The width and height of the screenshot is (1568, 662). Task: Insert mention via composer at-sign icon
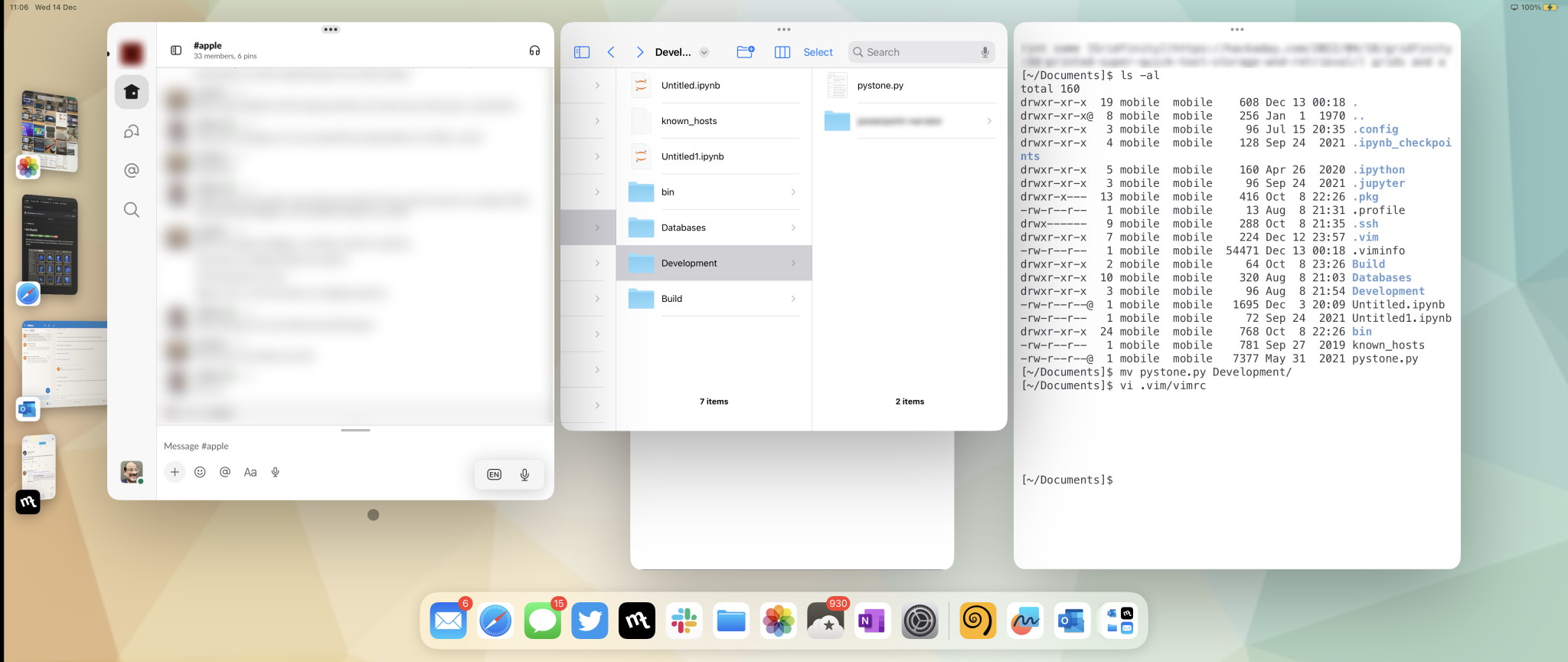[x=225, y=472]
